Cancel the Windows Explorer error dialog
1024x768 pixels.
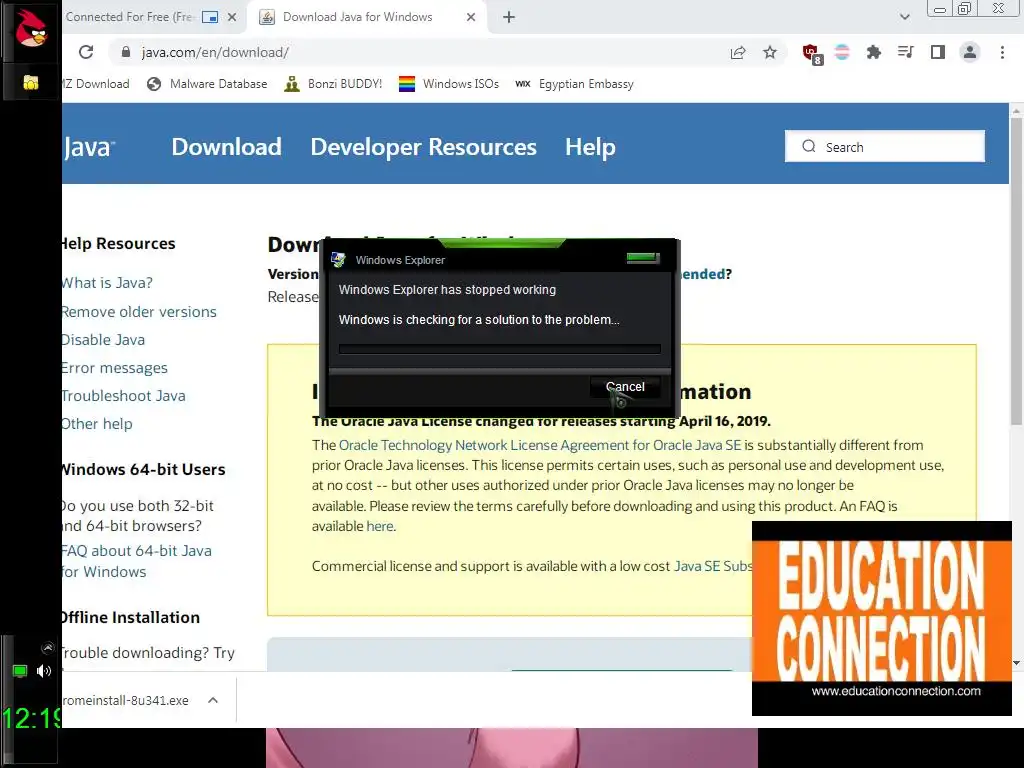pyautogui.click(x=625, y=387)
